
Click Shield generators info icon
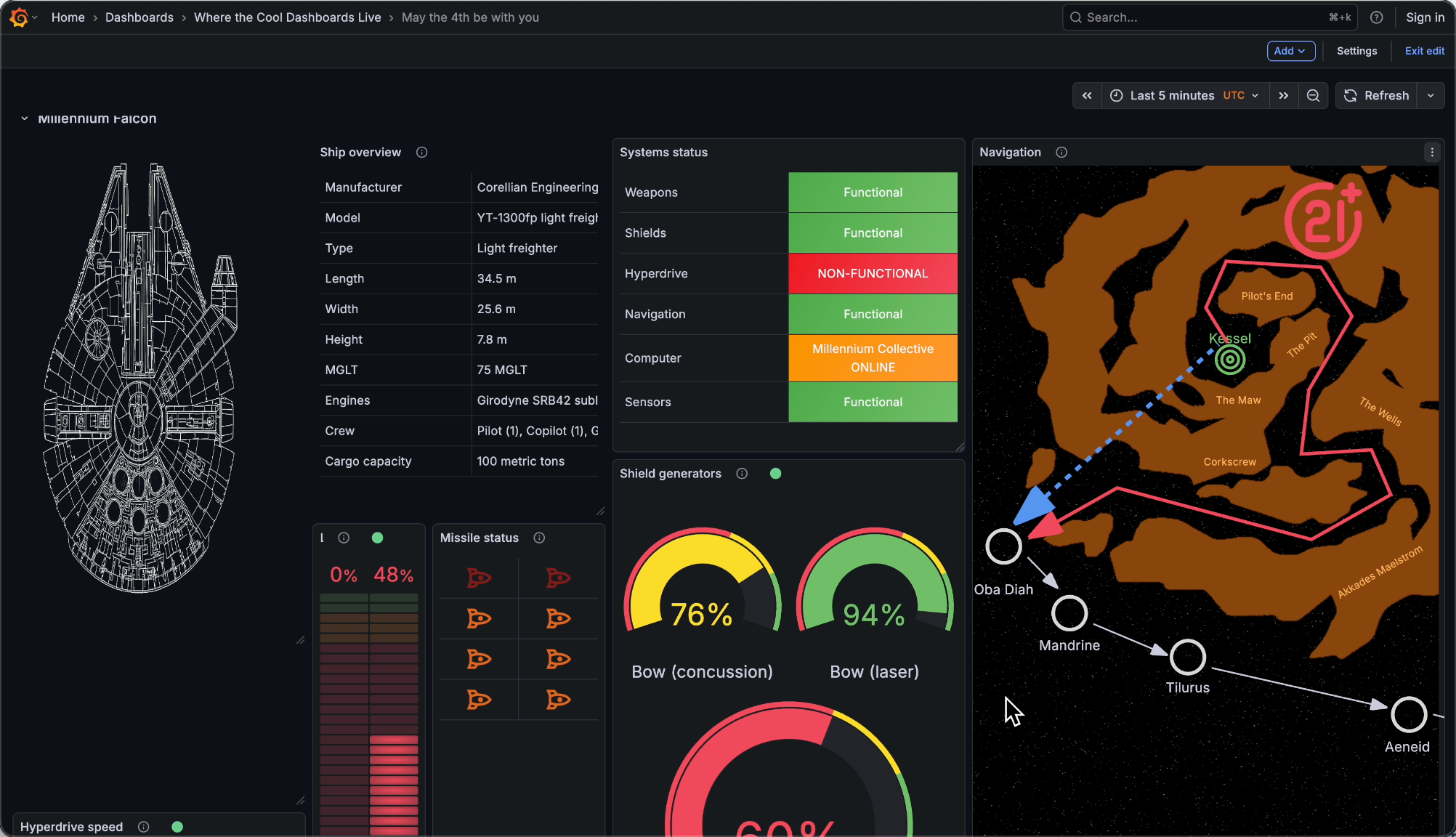pyautogui.click(x=742, y=473)
